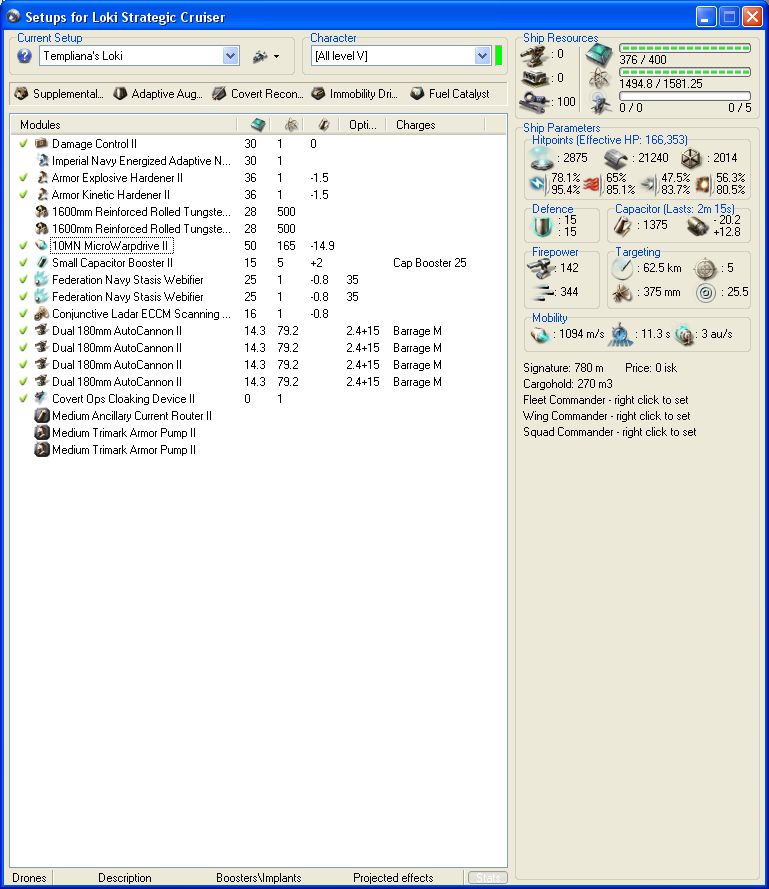The height and width of the screenshot is (889, 769).
Task: Toggle the Small Capacitor Booster II checkmark
Action: (x=23, y=263)
